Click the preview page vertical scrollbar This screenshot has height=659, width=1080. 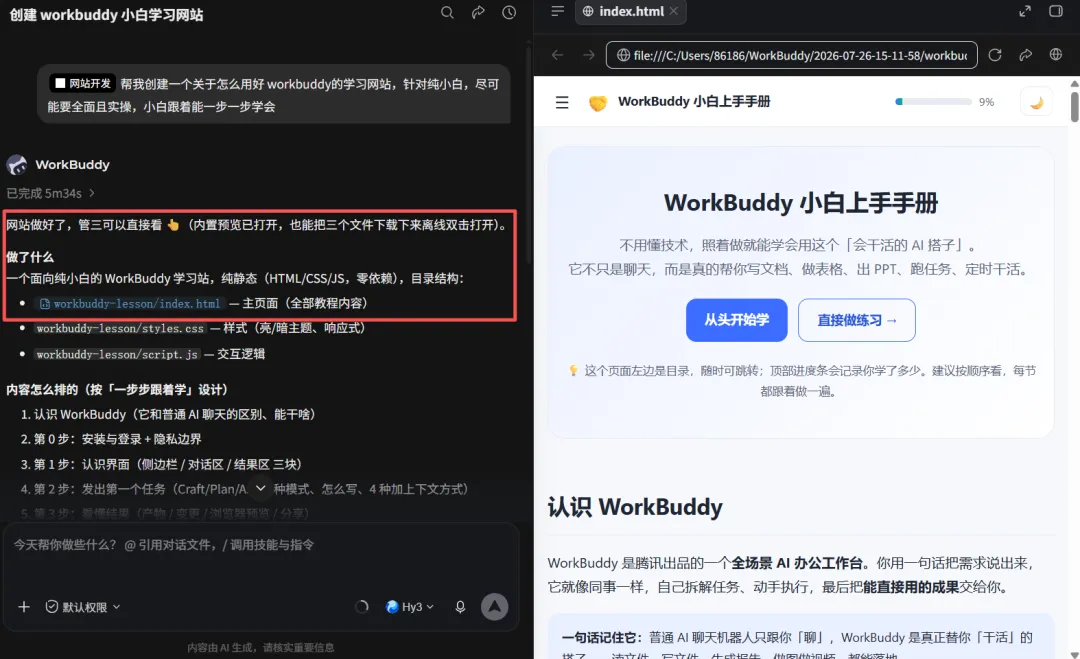click(x=1074, y=106)
